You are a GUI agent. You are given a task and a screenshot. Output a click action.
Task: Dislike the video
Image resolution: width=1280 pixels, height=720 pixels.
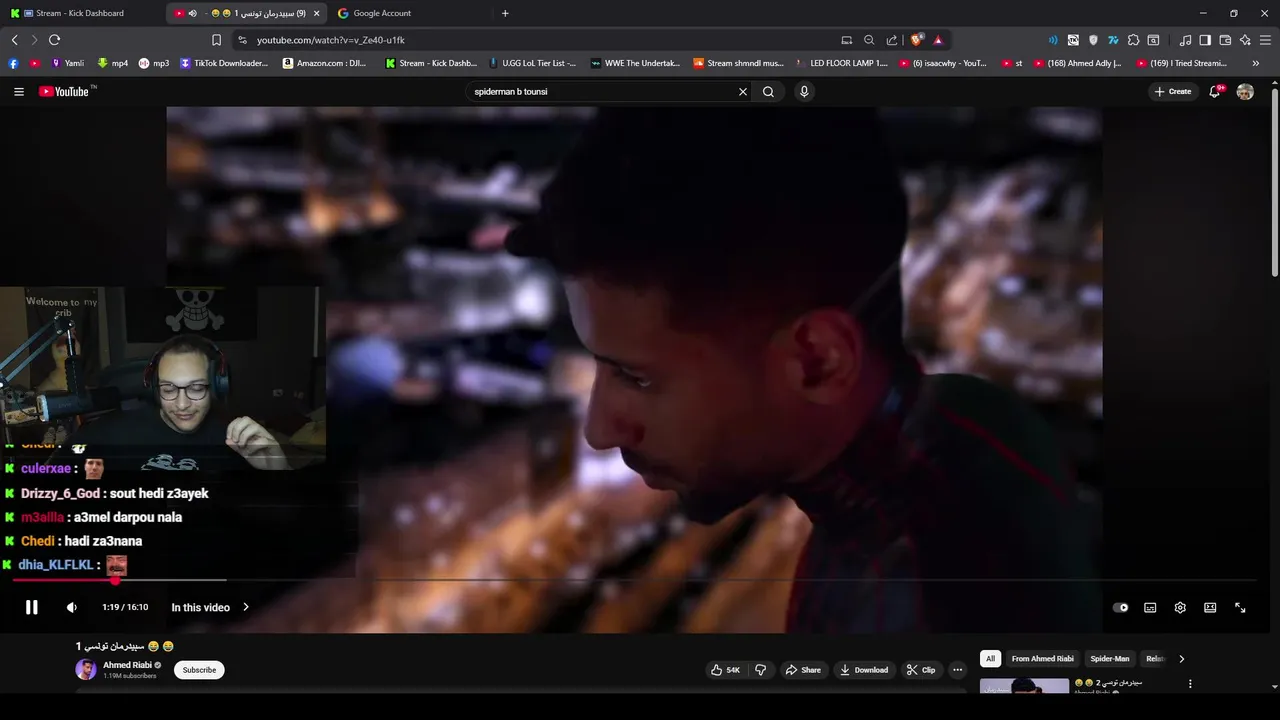[x=760, y=670]
